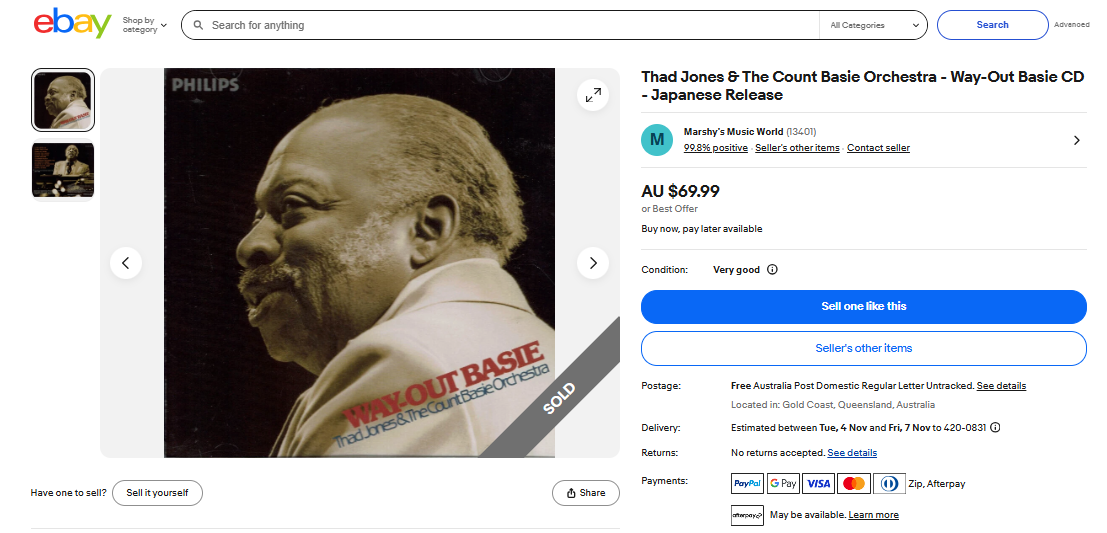Click the delivery estimate info icon
The image size is (1107, 533).
point(995,428)
